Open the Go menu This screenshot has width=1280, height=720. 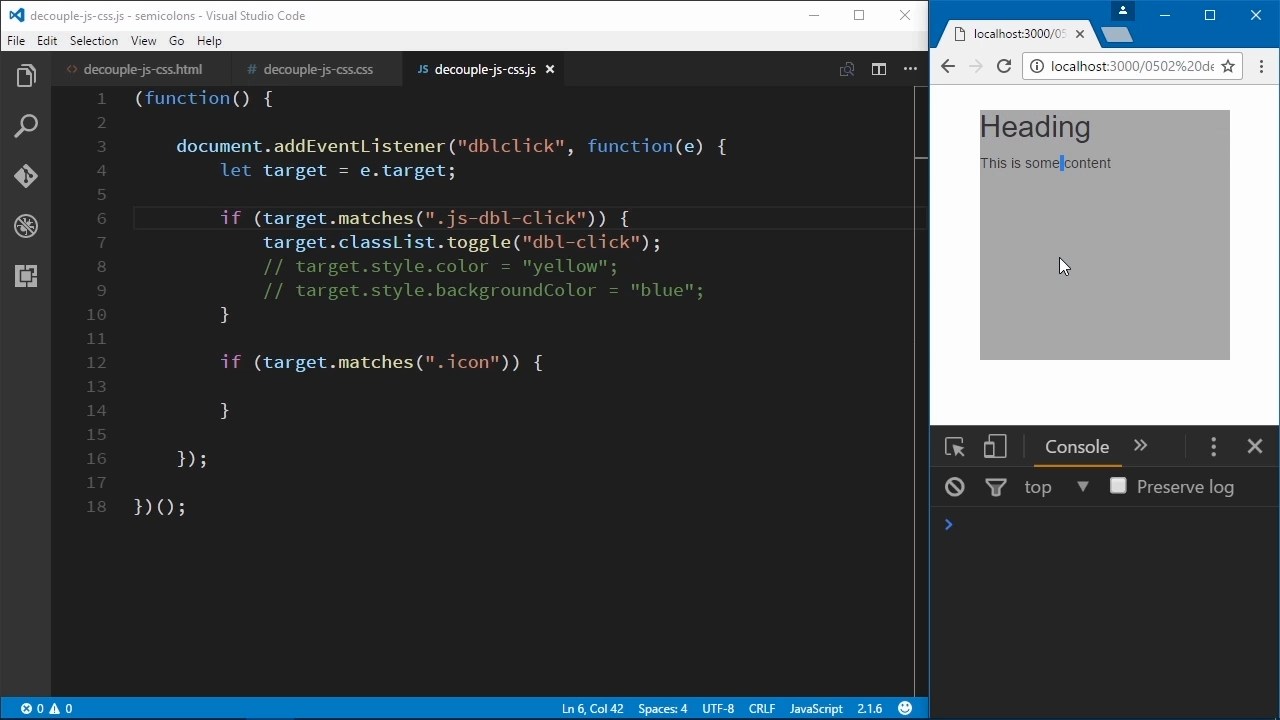click(x=177, y=41)
